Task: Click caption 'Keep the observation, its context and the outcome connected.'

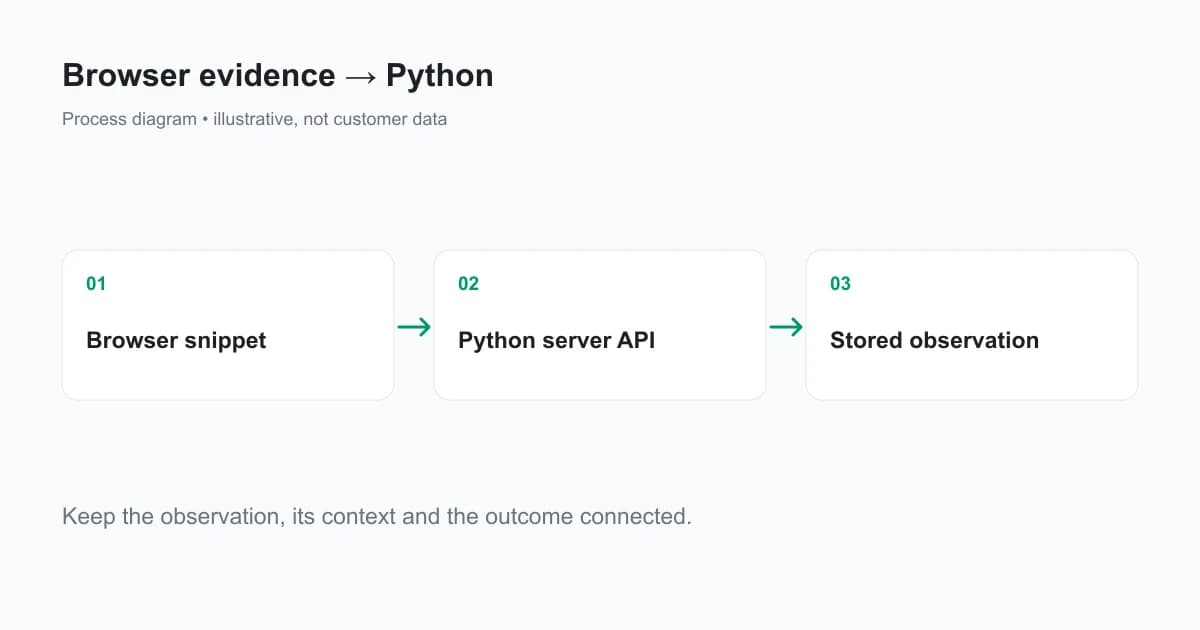Action: 377,517
